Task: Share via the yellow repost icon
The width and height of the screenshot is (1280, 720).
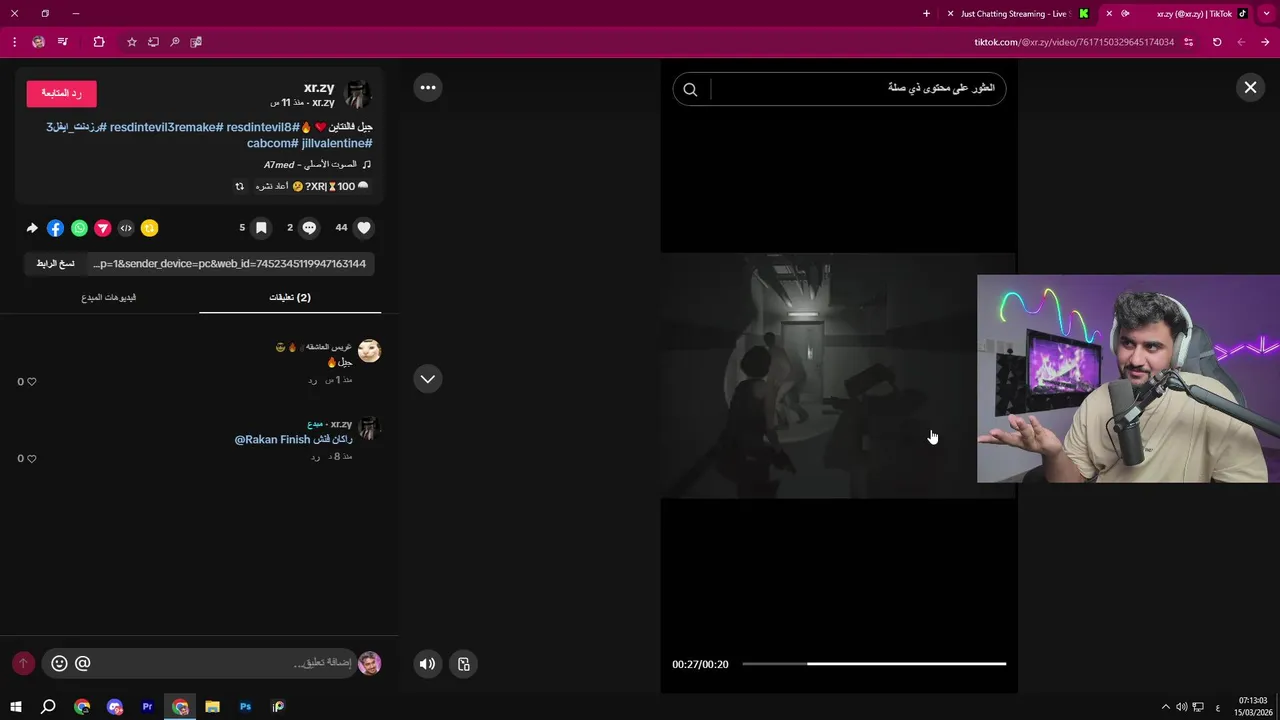Action: pos(149,228)
